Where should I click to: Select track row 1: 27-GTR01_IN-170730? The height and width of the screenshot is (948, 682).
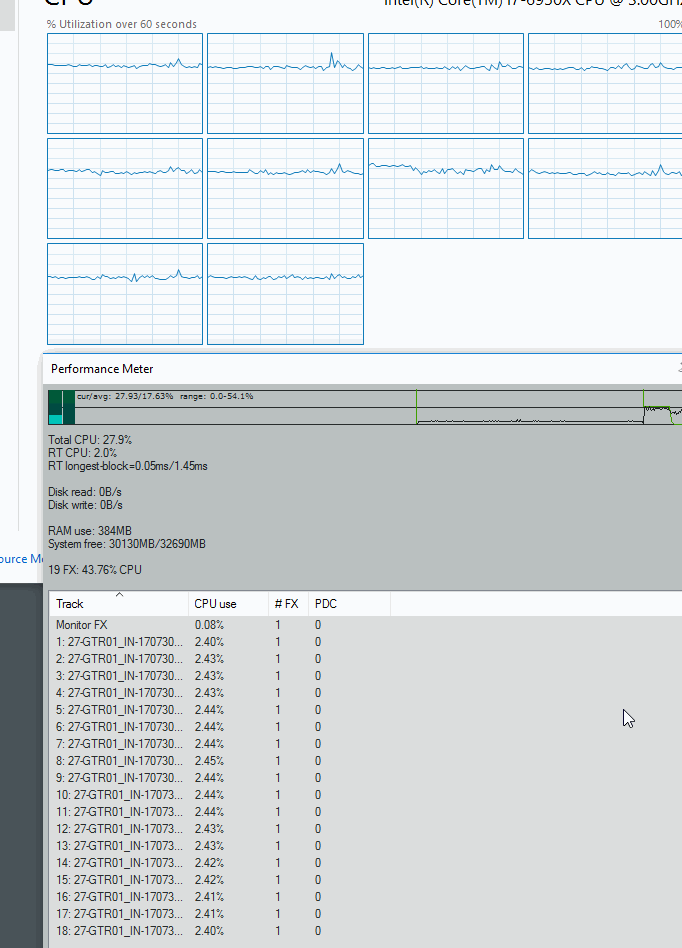click(365, 641)
